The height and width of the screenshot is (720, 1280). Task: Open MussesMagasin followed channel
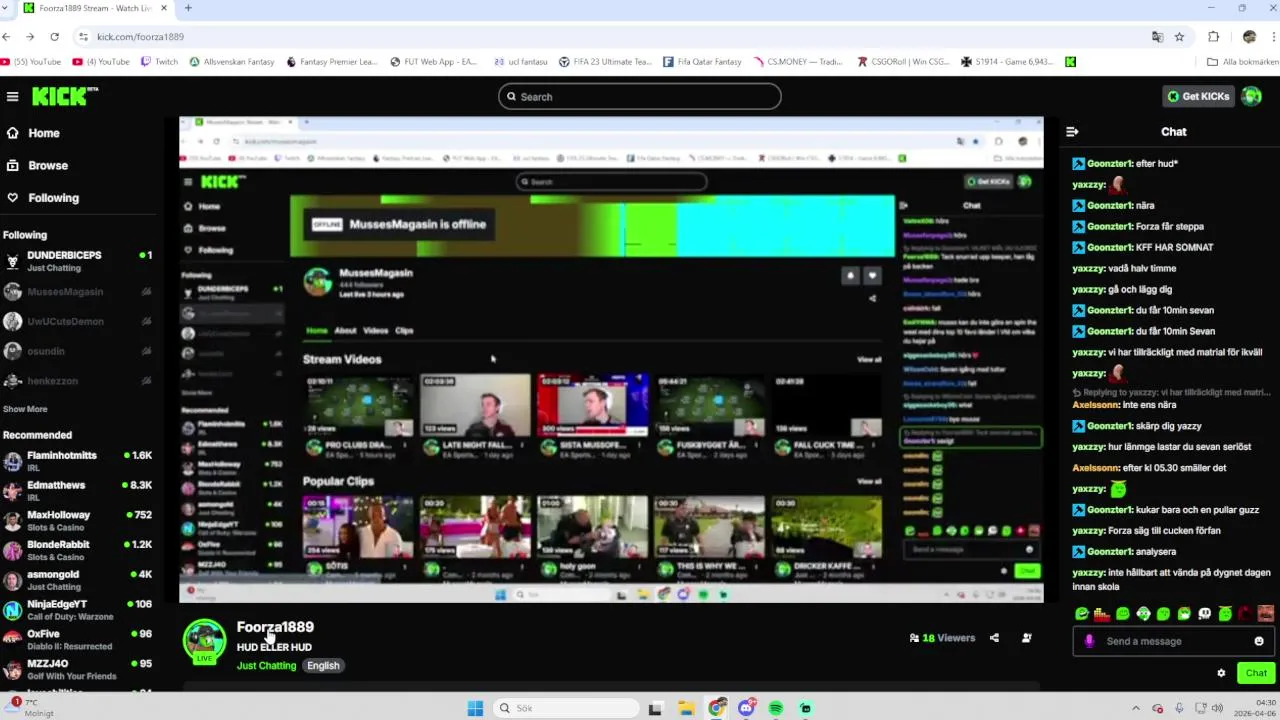[78, 292]
